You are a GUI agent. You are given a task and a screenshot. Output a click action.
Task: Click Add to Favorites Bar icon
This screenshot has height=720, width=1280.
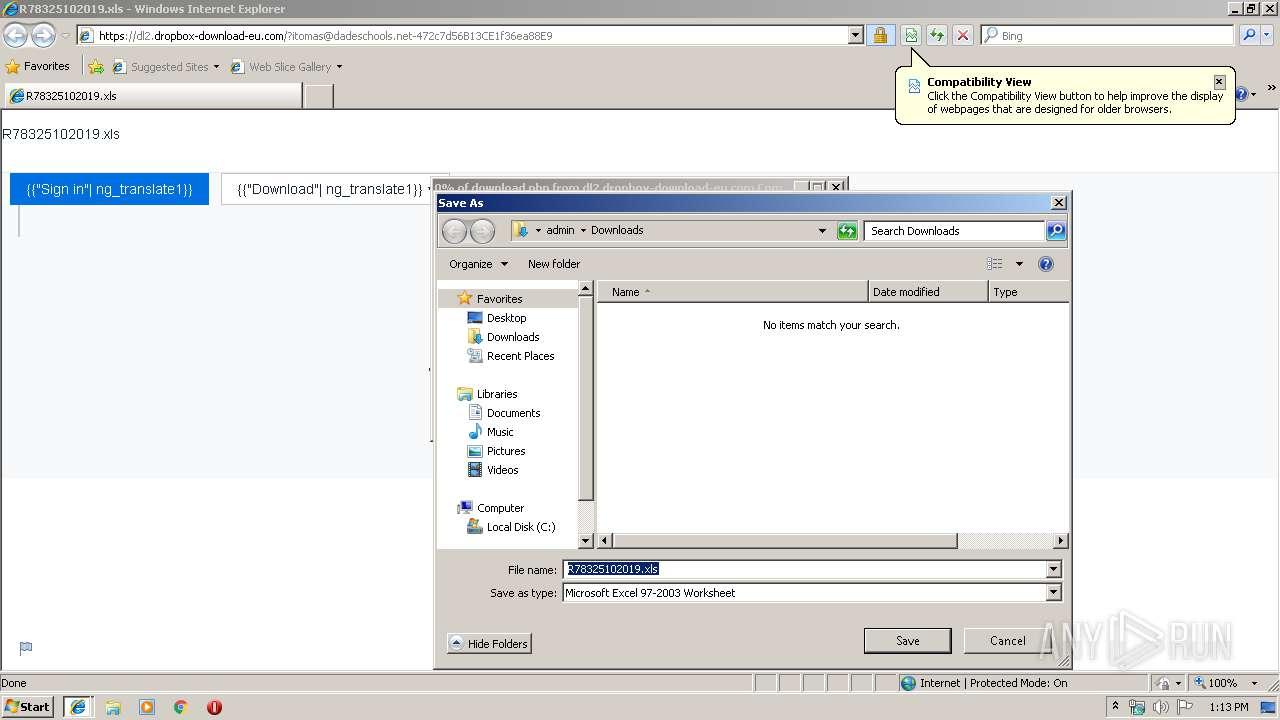click(96, 66)
